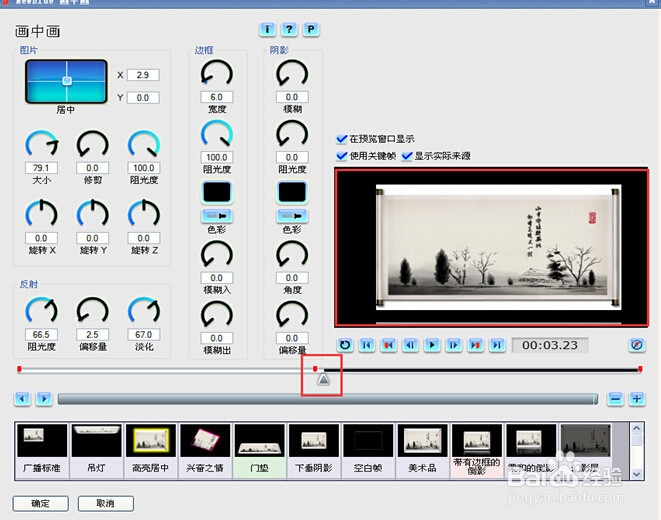661x520 pixels.
Task: Jump to the start of clip
Action: click(367, 345)
